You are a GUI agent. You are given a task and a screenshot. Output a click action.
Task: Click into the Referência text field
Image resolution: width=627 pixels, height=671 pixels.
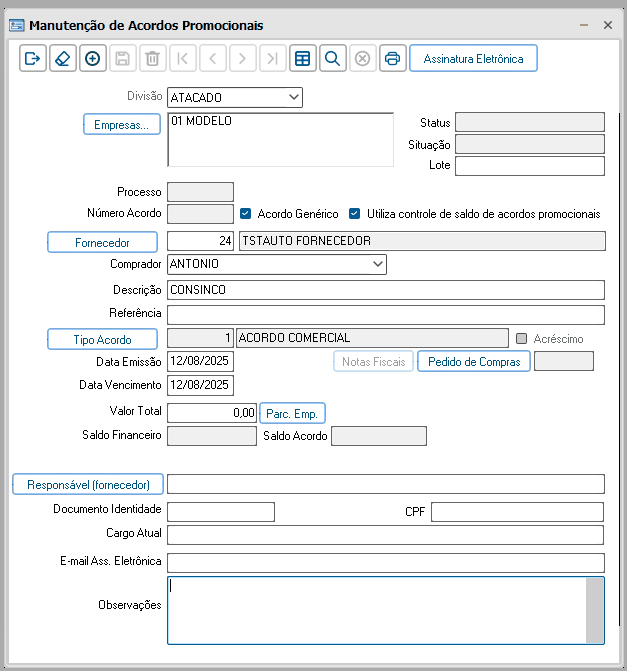386,315
